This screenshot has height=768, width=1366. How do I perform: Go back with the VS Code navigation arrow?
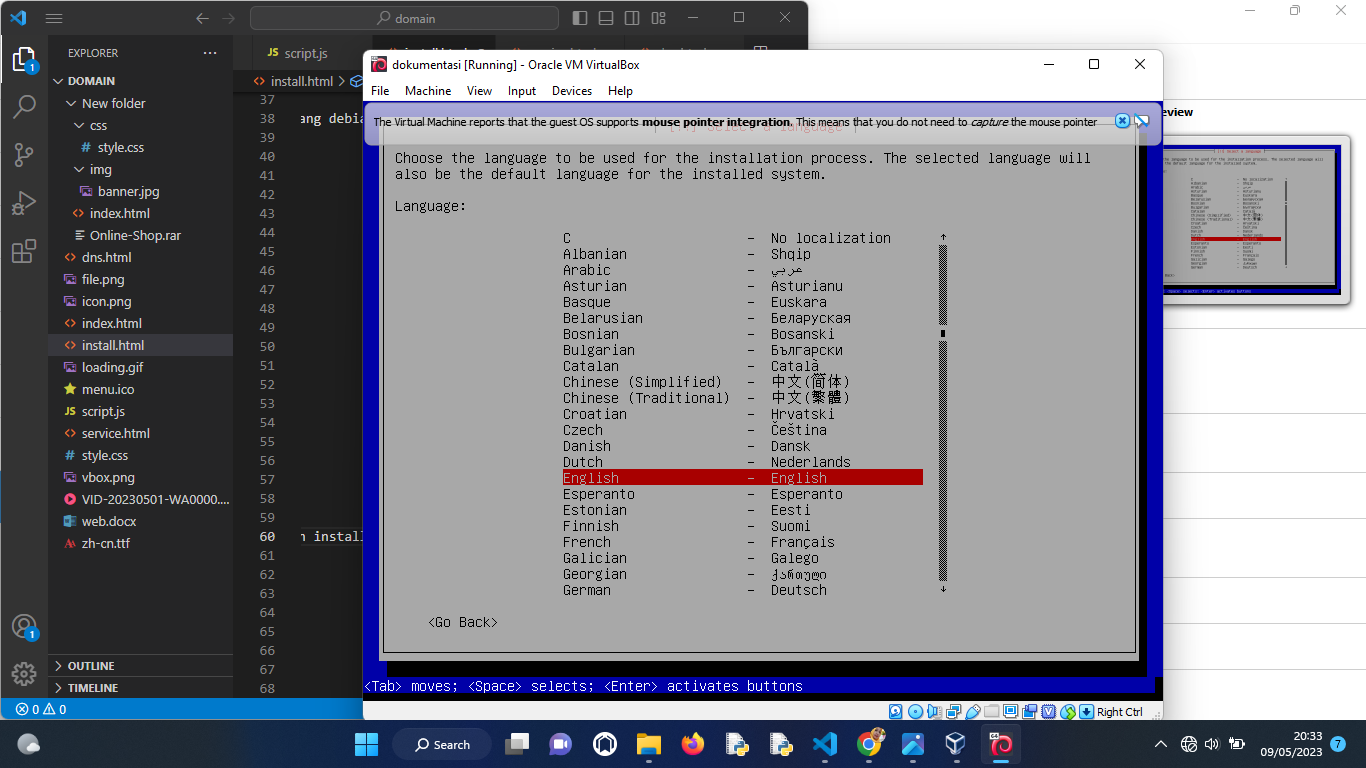click(x=203, y=18)
